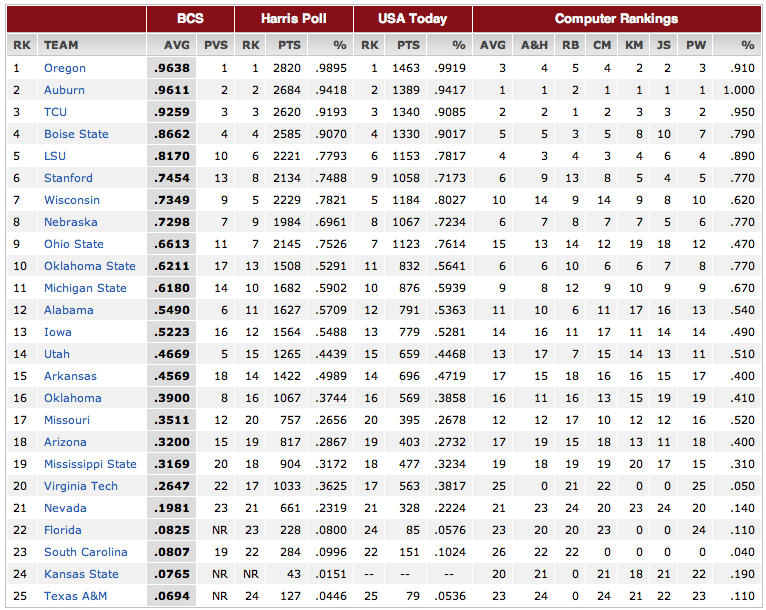Select Stanford's BCS average .7454
This screenshot has height=610, width=766.
pos(172,178)
